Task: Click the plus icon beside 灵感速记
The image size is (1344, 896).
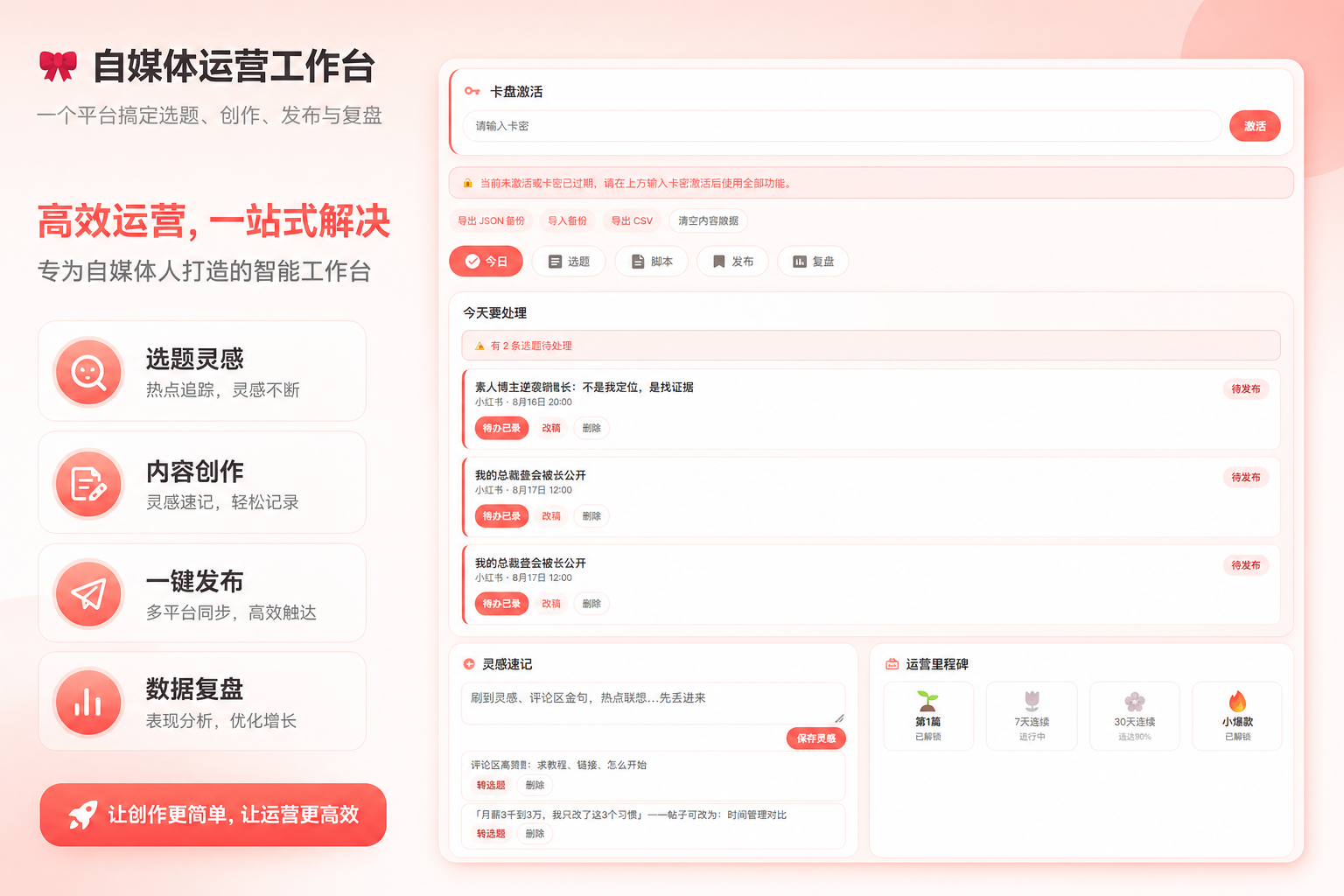Action: (469, 664)
